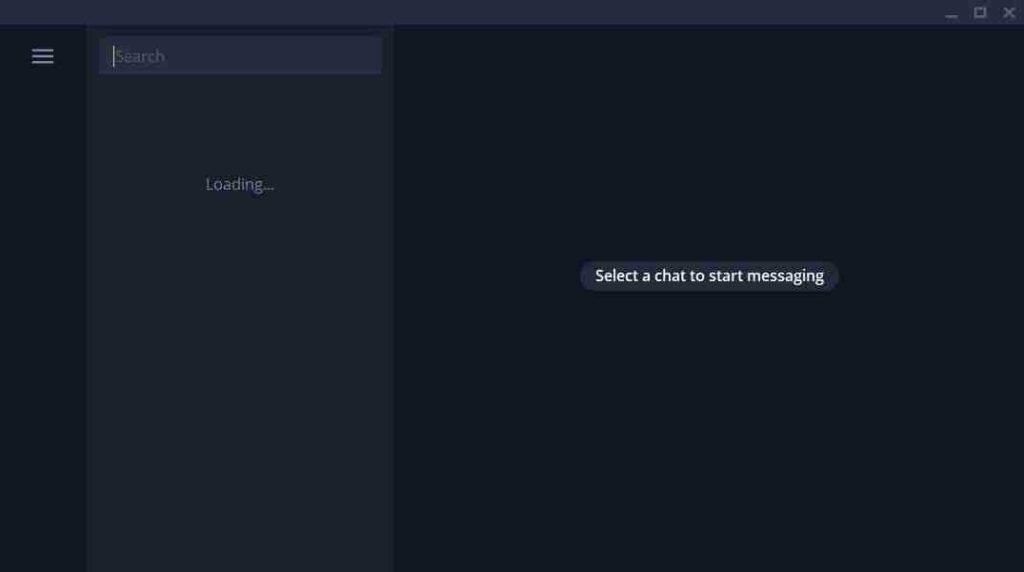Maximize the application window
This screenshot has width=1024, height=572.
click(980, 13)
